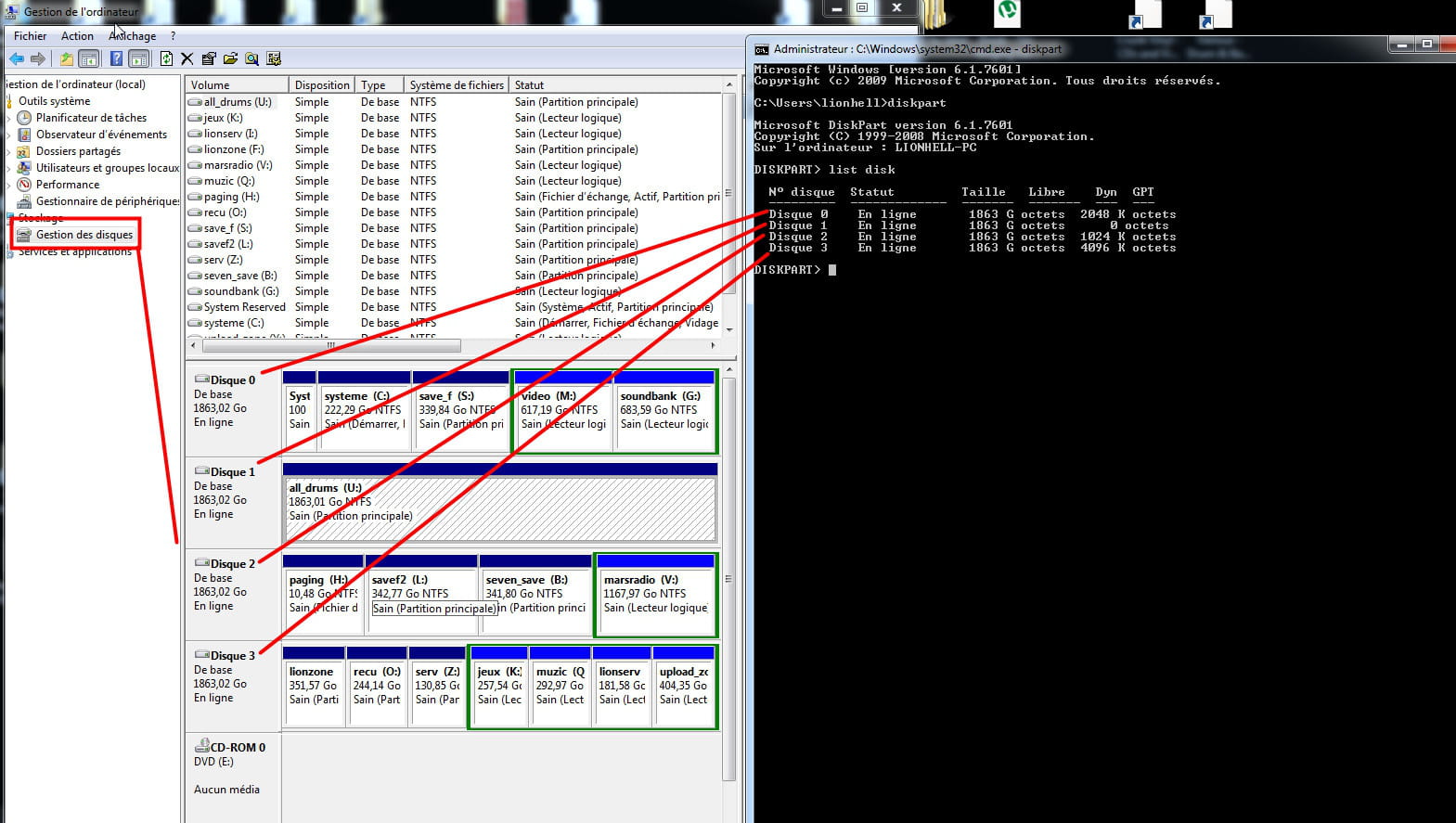Expand the Observateur d'événements tree node
This screenshot has width=1456, height=823.
[9, 135]
